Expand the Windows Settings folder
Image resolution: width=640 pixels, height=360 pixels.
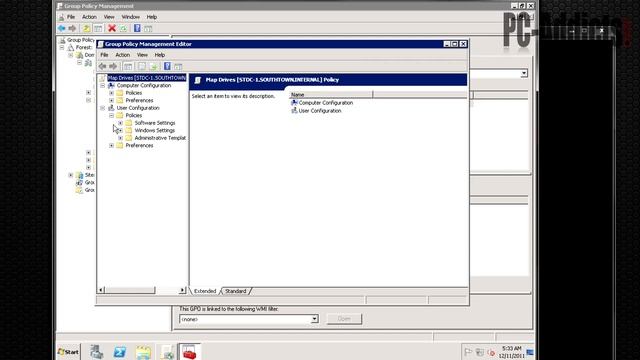tap(120, 130)
